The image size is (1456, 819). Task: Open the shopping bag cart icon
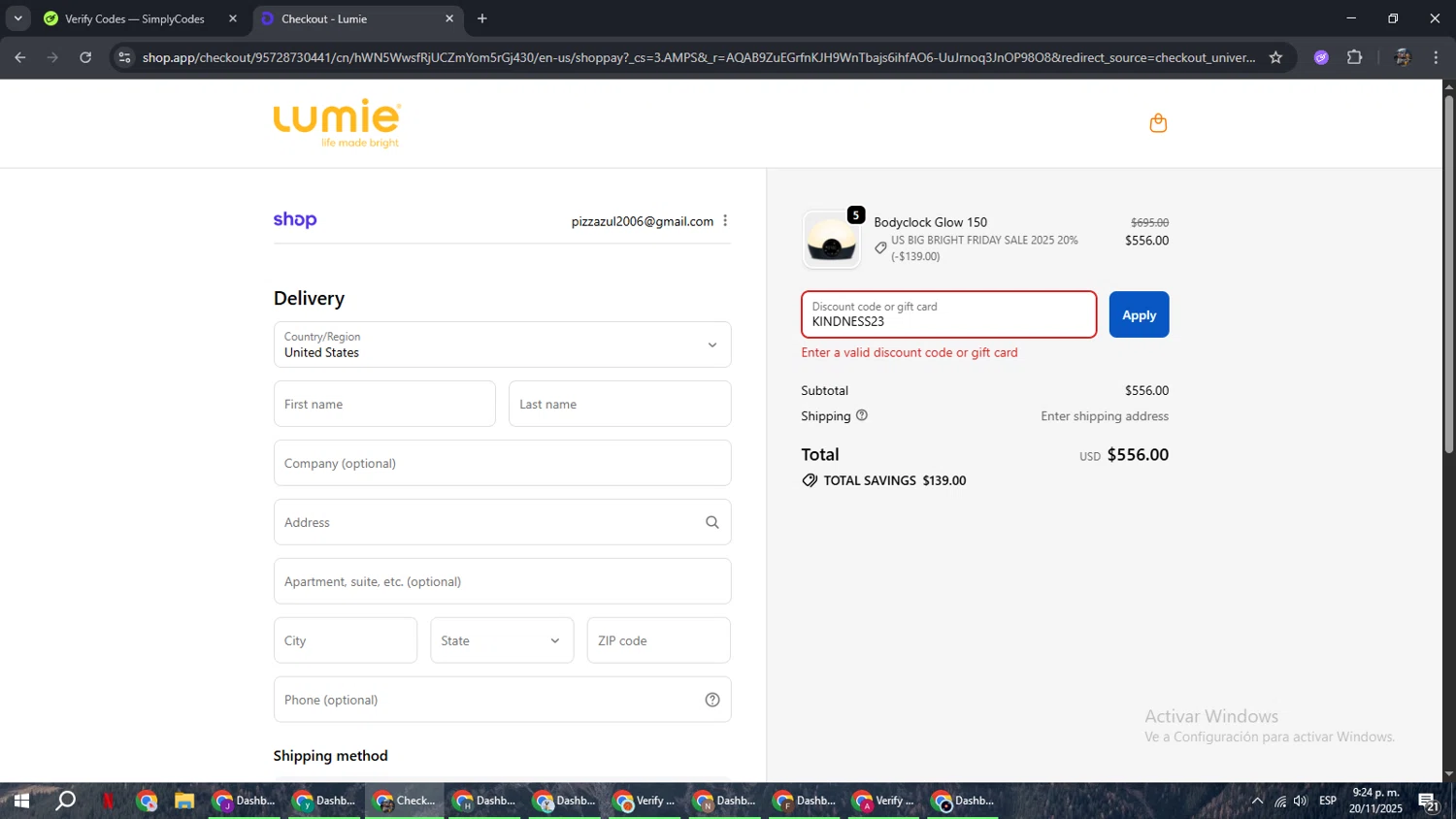coord(1157,123)
